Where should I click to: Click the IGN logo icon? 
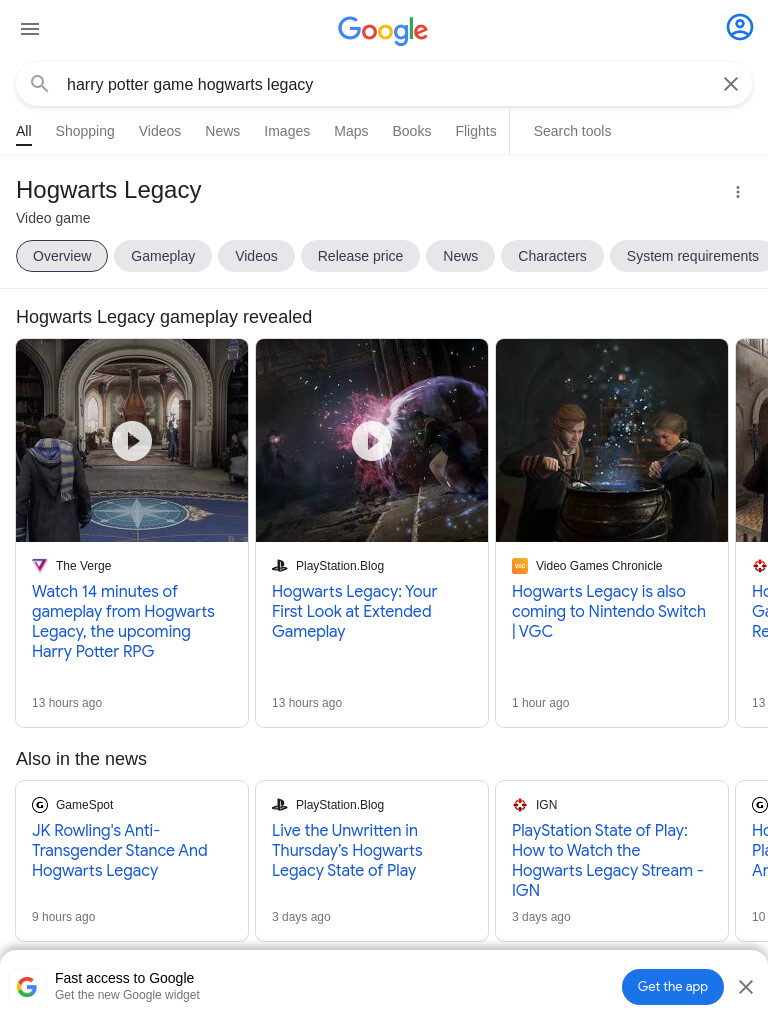520,805
